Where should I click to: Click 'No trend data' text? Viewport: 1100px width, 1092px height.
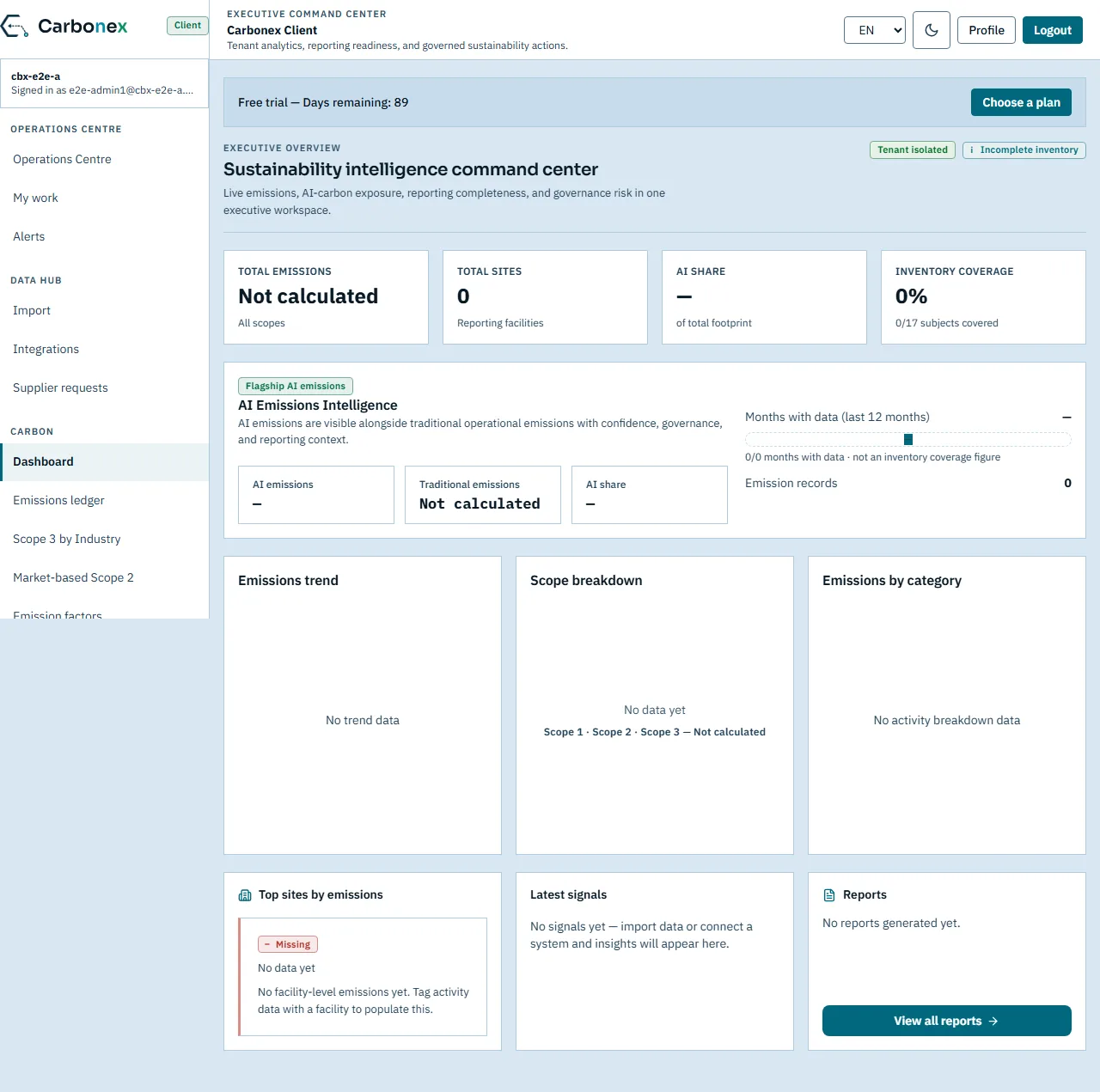[x=363, y=720]
